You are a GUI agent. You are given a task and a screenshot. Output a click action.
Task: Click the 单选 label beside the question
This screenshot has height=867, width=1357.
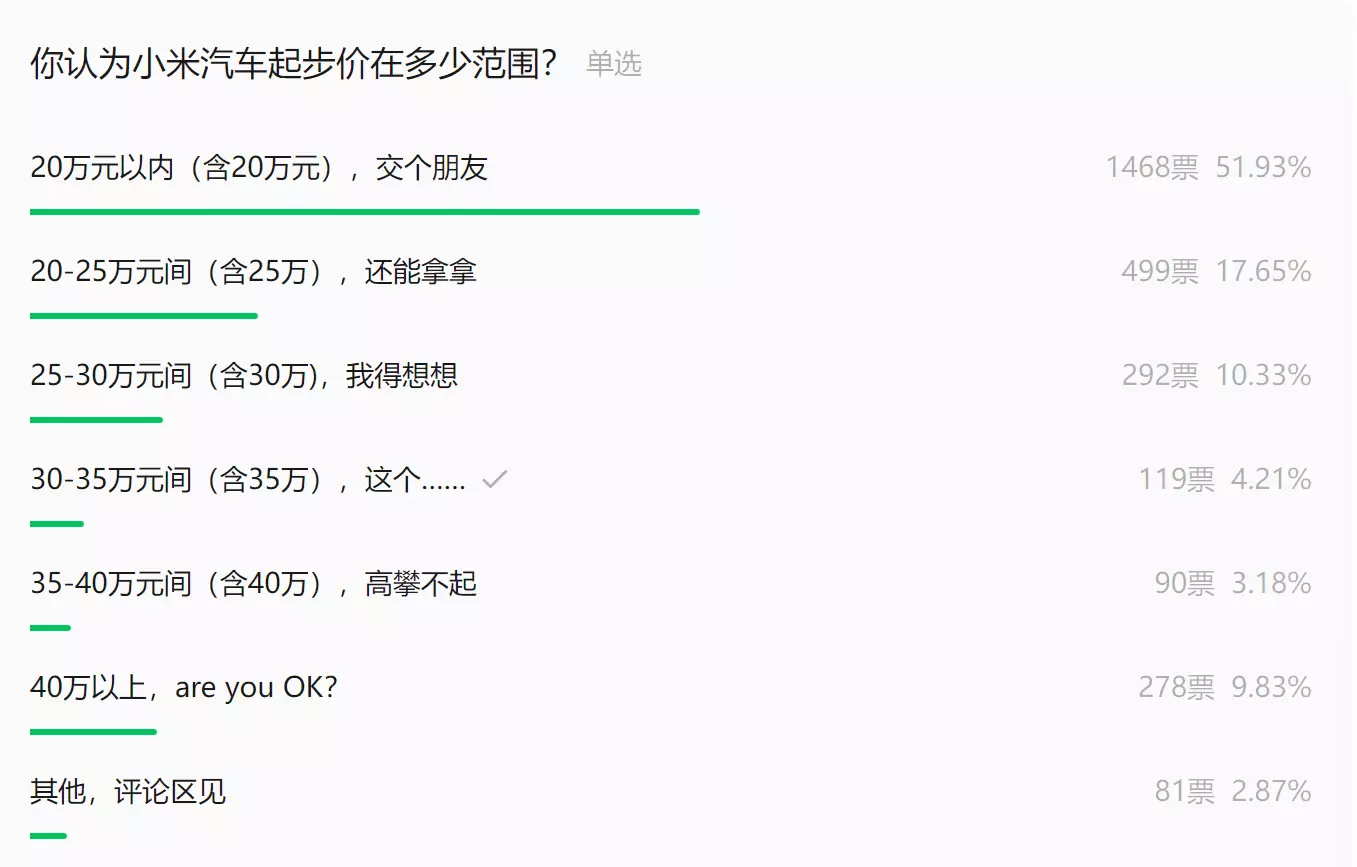click(614, 65)
